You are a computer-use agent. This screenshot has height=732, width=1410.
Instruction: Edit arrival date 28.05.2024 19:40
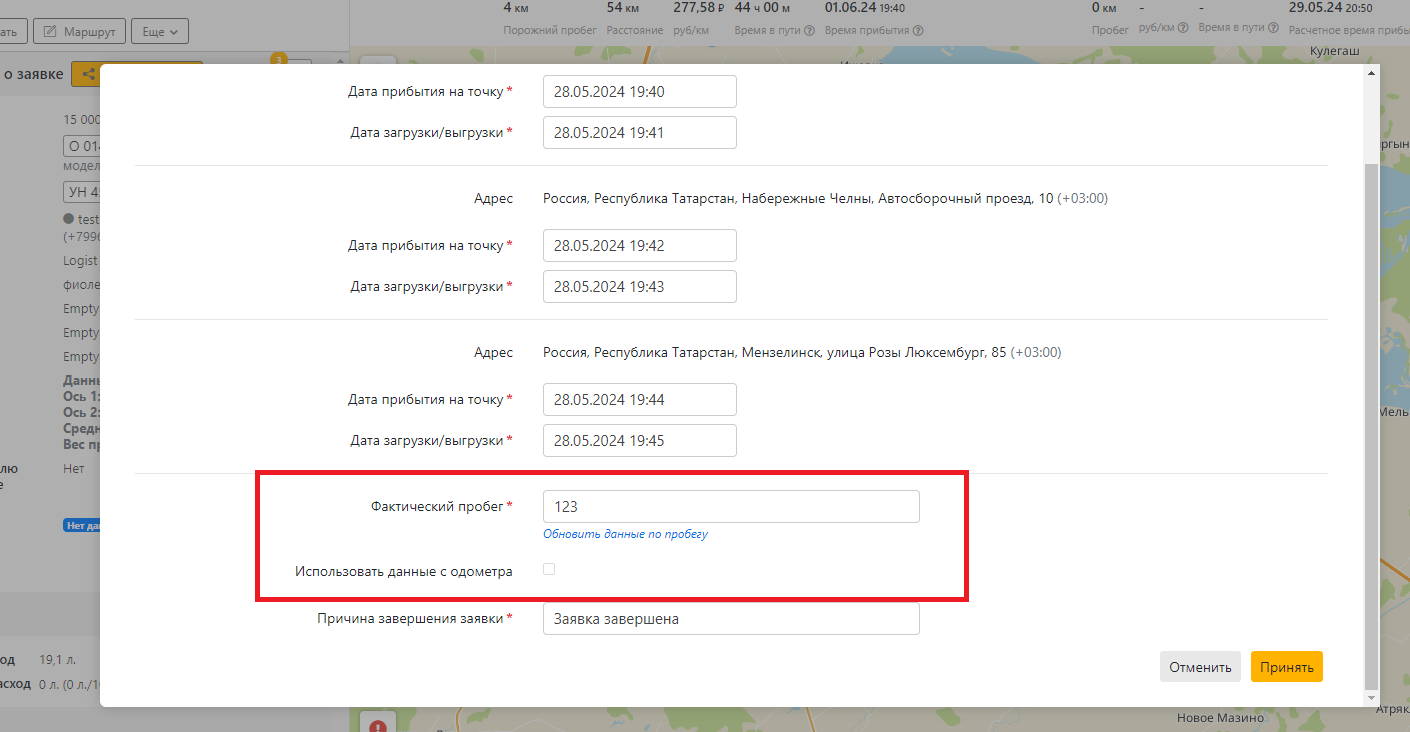[640, 91]
